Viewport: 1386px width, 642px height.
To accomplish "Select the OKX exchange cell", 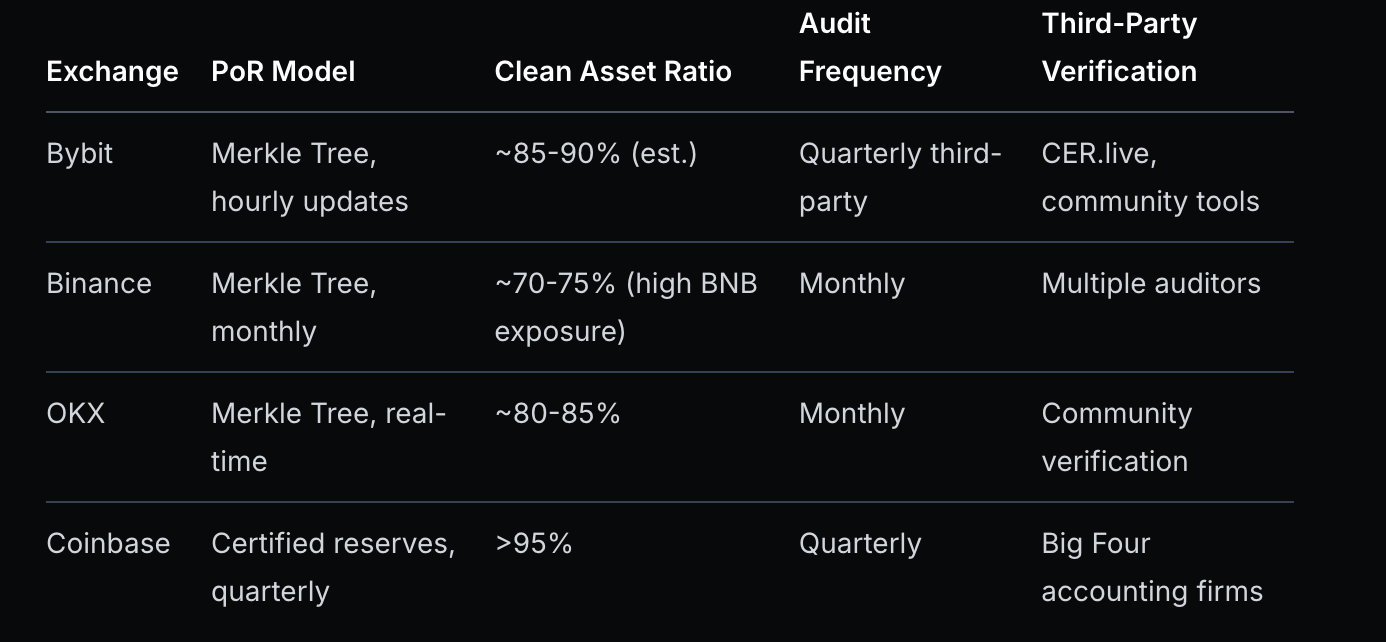I will (x=75, y=414).
